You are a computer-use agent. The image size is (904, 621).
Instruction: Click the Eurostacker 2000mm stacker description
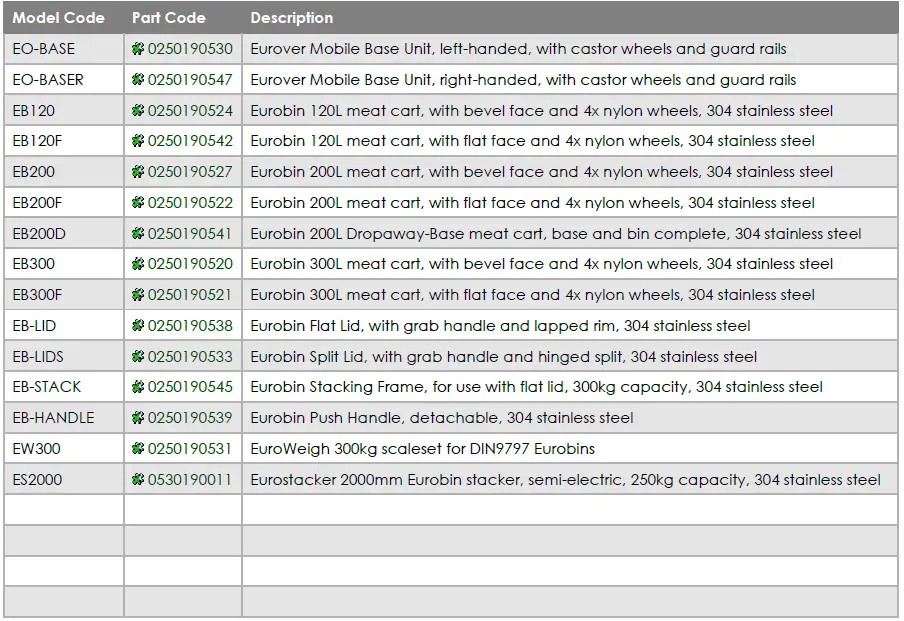[x=565, y=480]
